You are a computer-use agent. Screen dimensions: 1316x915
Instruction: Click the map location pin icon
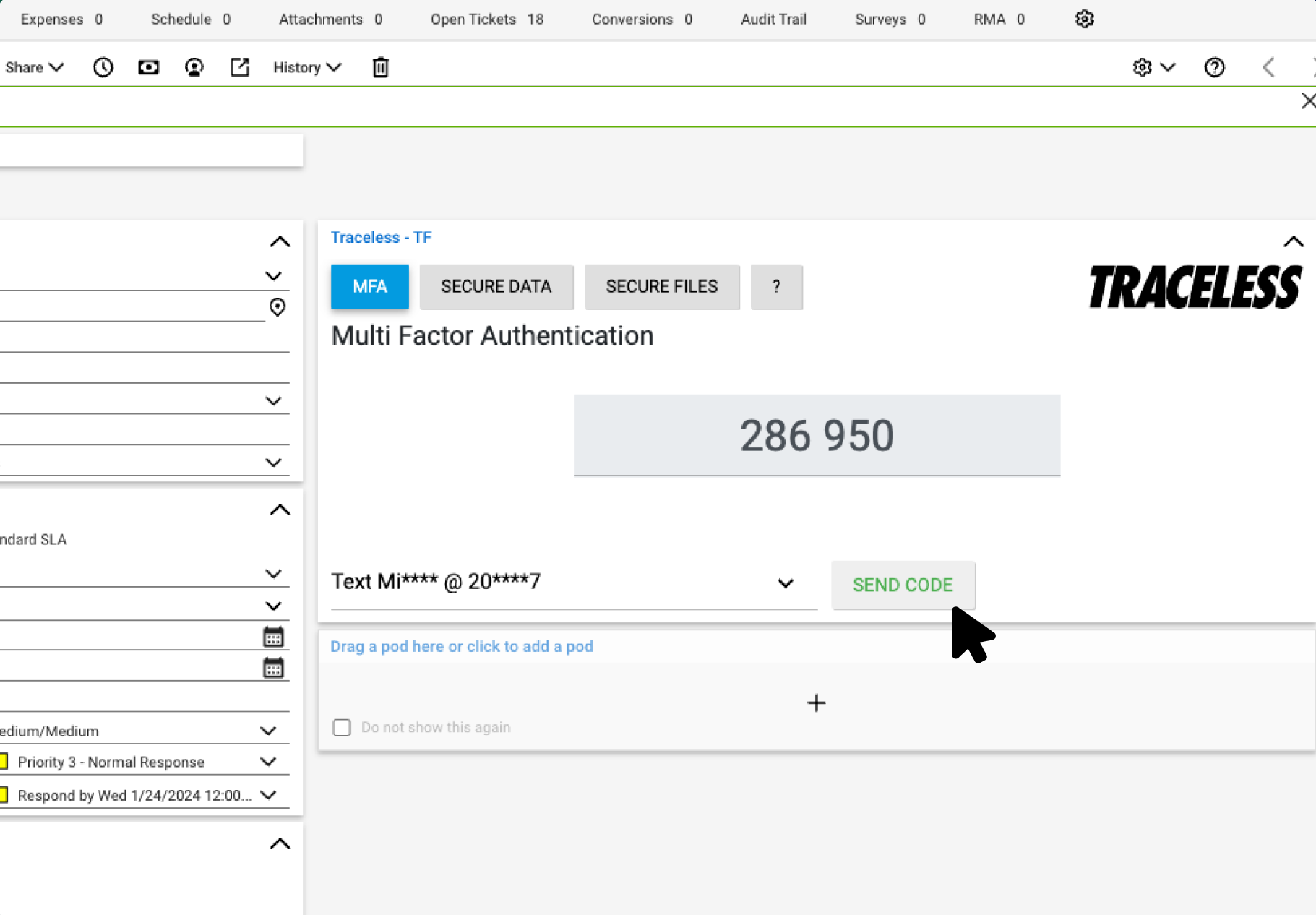coord(277,307)
